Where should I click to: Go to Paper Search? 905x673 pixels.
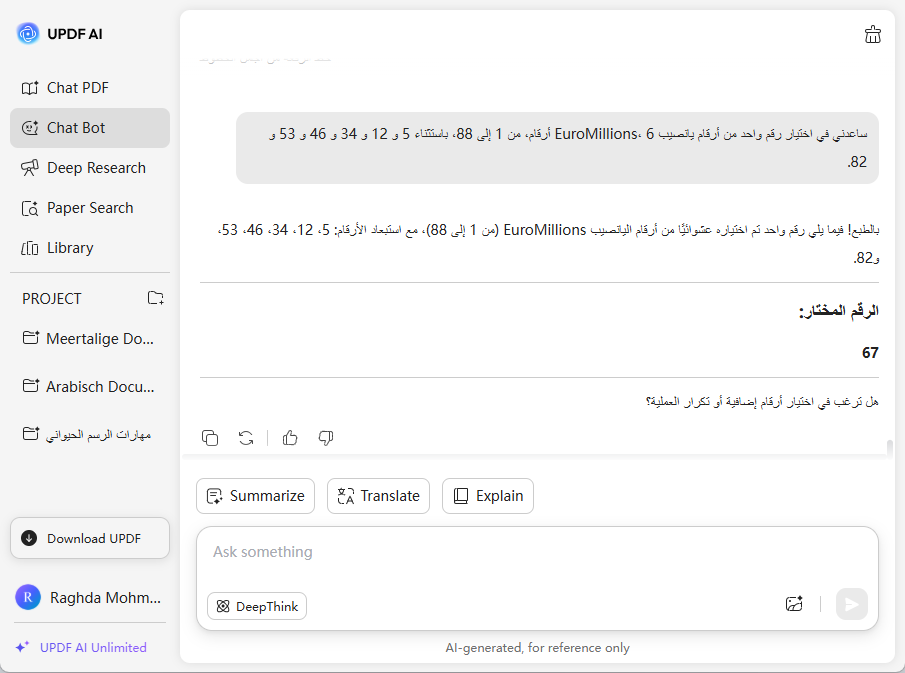tap(89, 208)
